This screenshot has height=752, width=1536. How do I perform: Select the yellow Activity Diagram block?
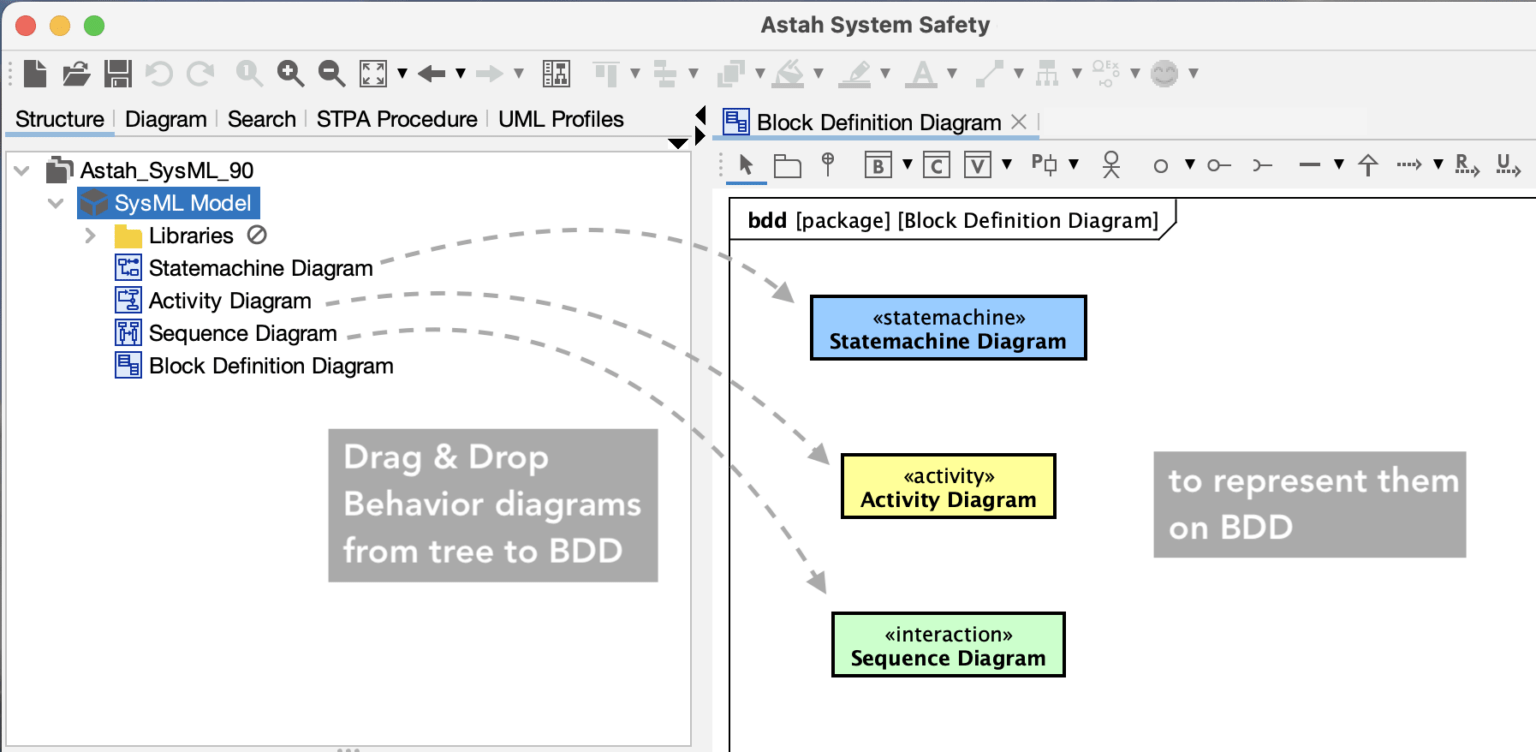click(948, 486)
